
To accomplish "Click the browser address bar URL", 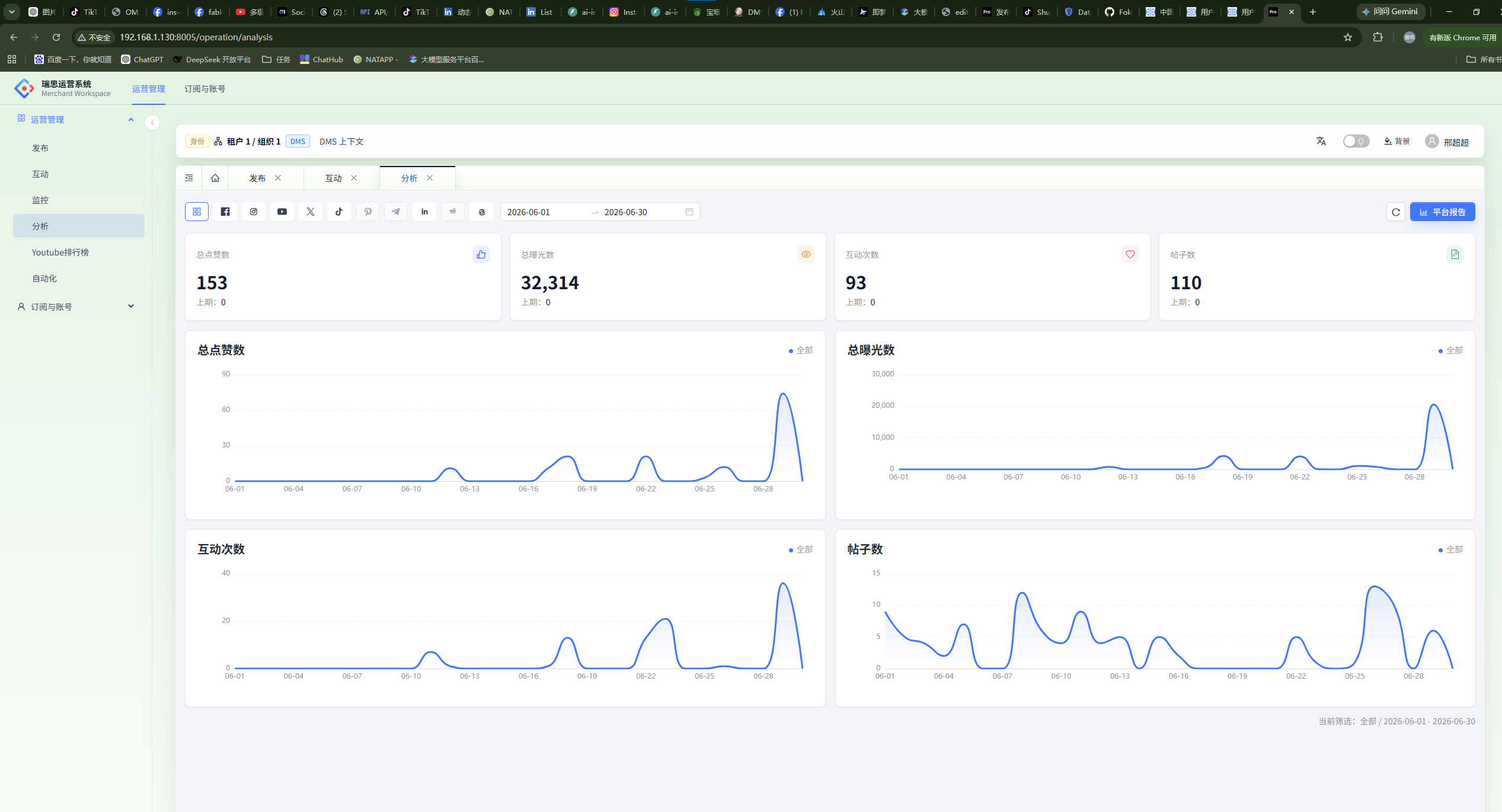I will tap(196, 37).
